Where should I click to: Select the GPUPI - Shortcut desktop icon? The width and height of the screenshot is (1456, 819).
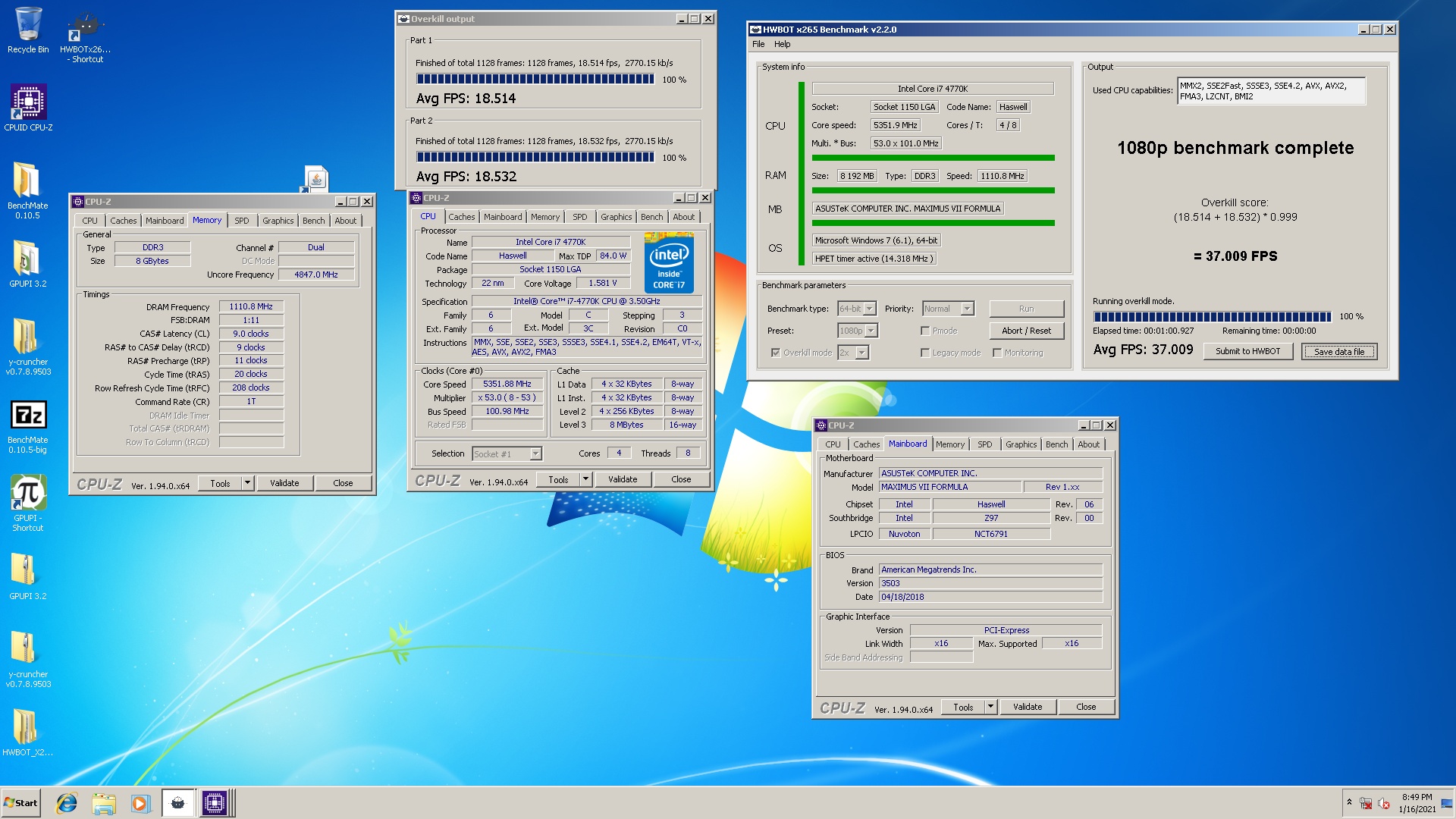click(x=28, y=502)
